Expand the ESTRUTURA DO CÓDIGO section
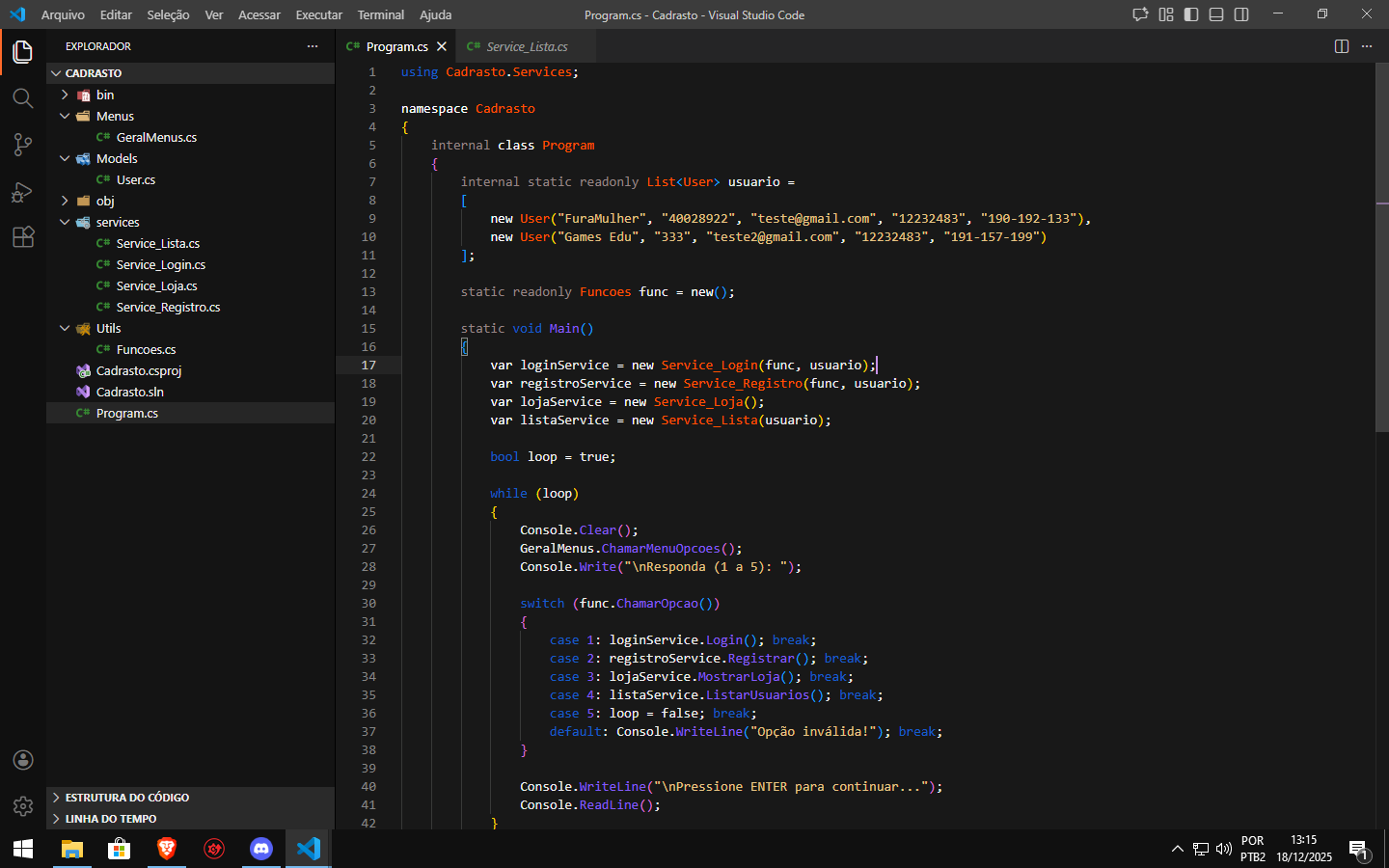 click(190, 798)
